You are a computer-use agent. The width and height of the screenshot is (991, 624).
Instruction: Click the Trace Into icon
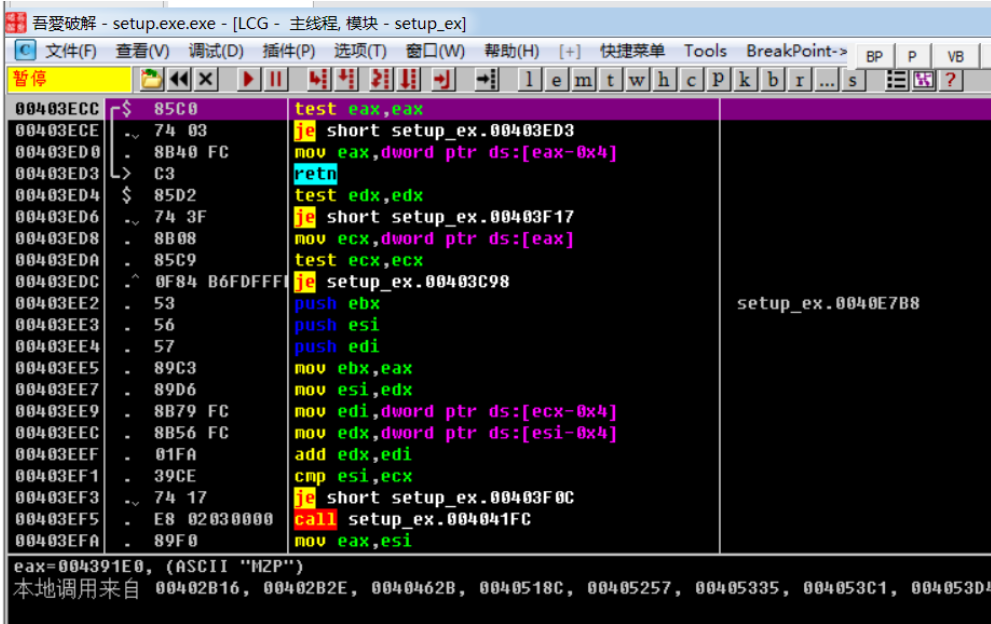380,80
